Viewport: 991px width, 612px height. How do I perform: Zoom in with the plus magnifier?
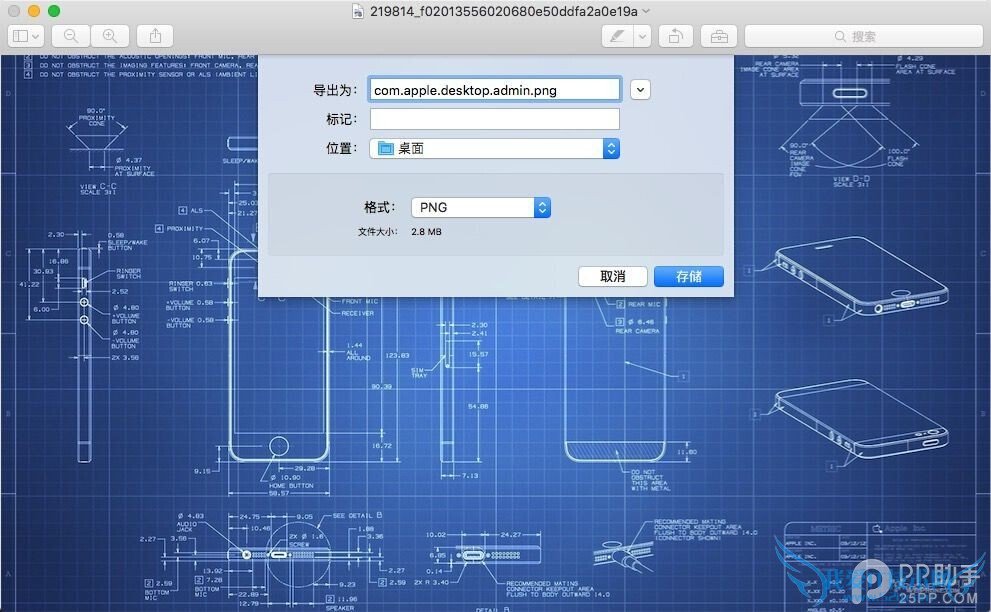[110, 36]
